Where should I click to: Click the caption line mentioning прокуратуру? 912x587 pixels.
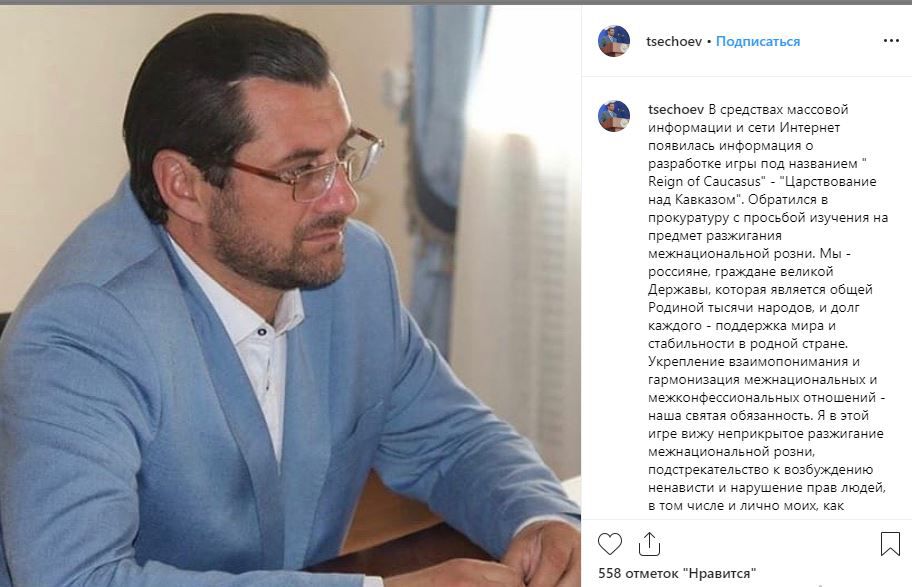pos(768,218)
